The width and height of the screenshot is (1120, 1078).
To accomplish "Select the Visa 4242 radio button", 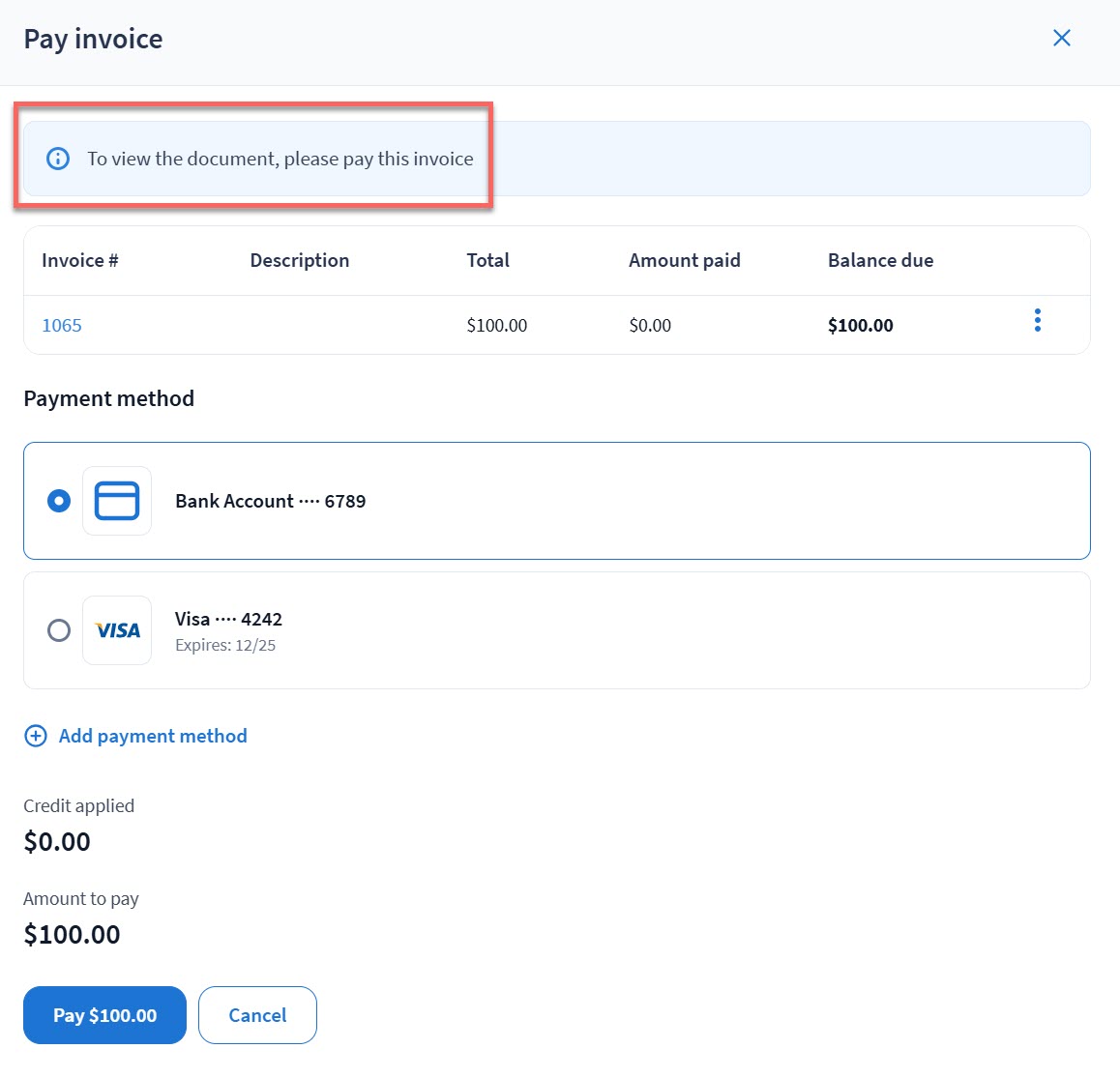I will pyautogui.click(x=59, y=630).
